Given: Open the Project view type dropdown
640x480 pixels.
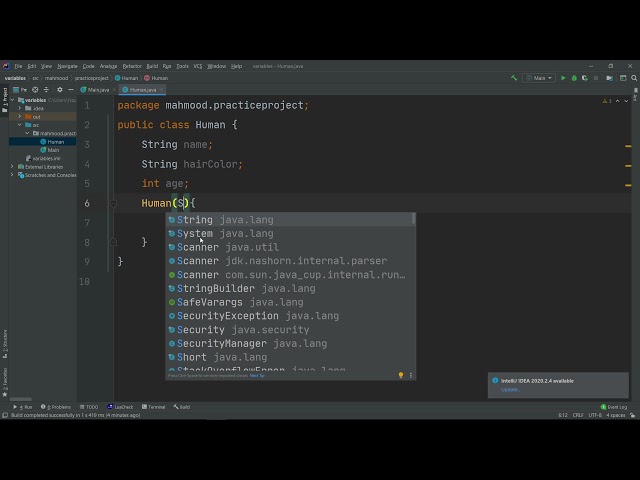Looking at the screenshot, I should click(x=20, y=90).
